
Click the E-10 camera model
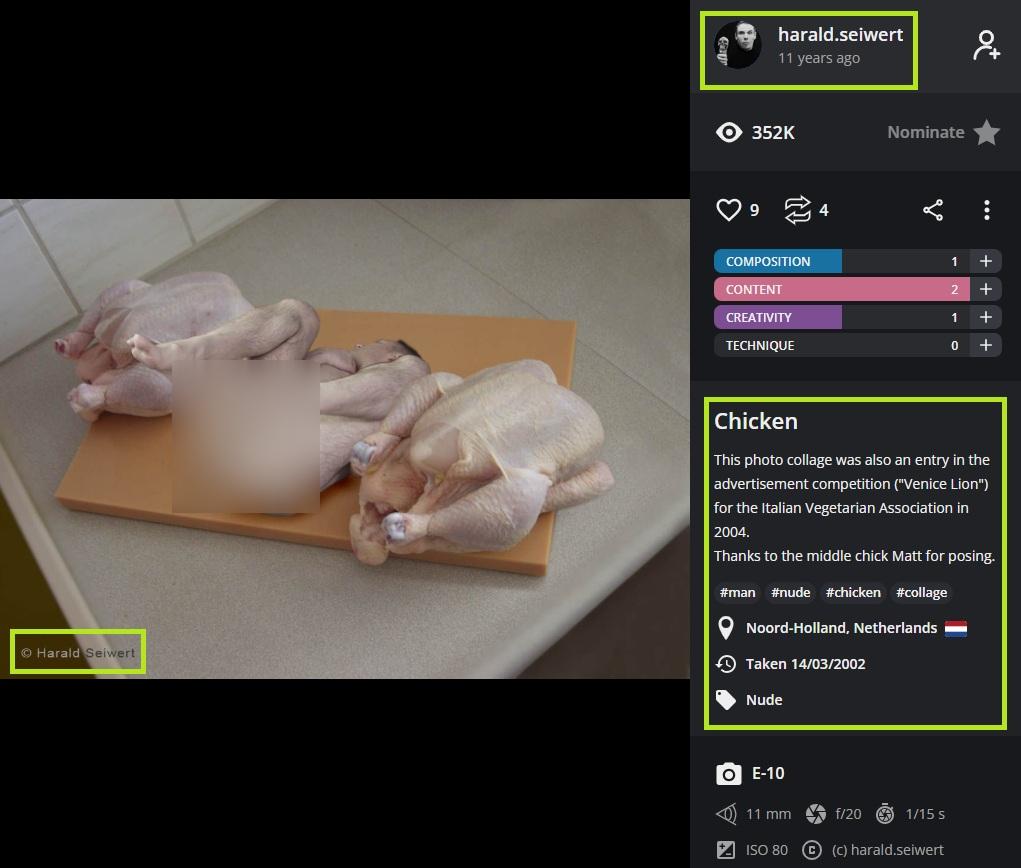click(768, 773)
